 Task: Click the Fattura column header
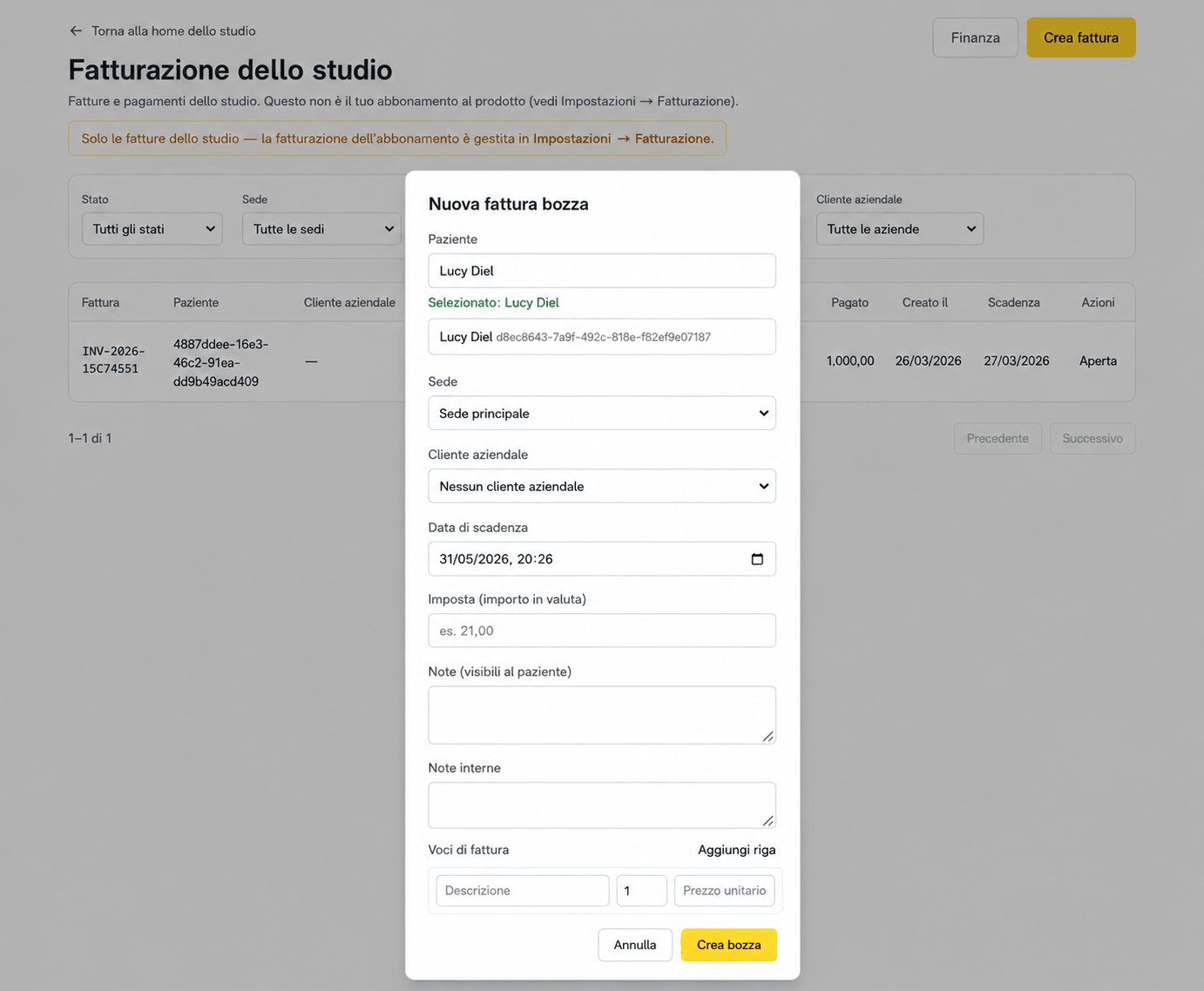coord(100,302)
